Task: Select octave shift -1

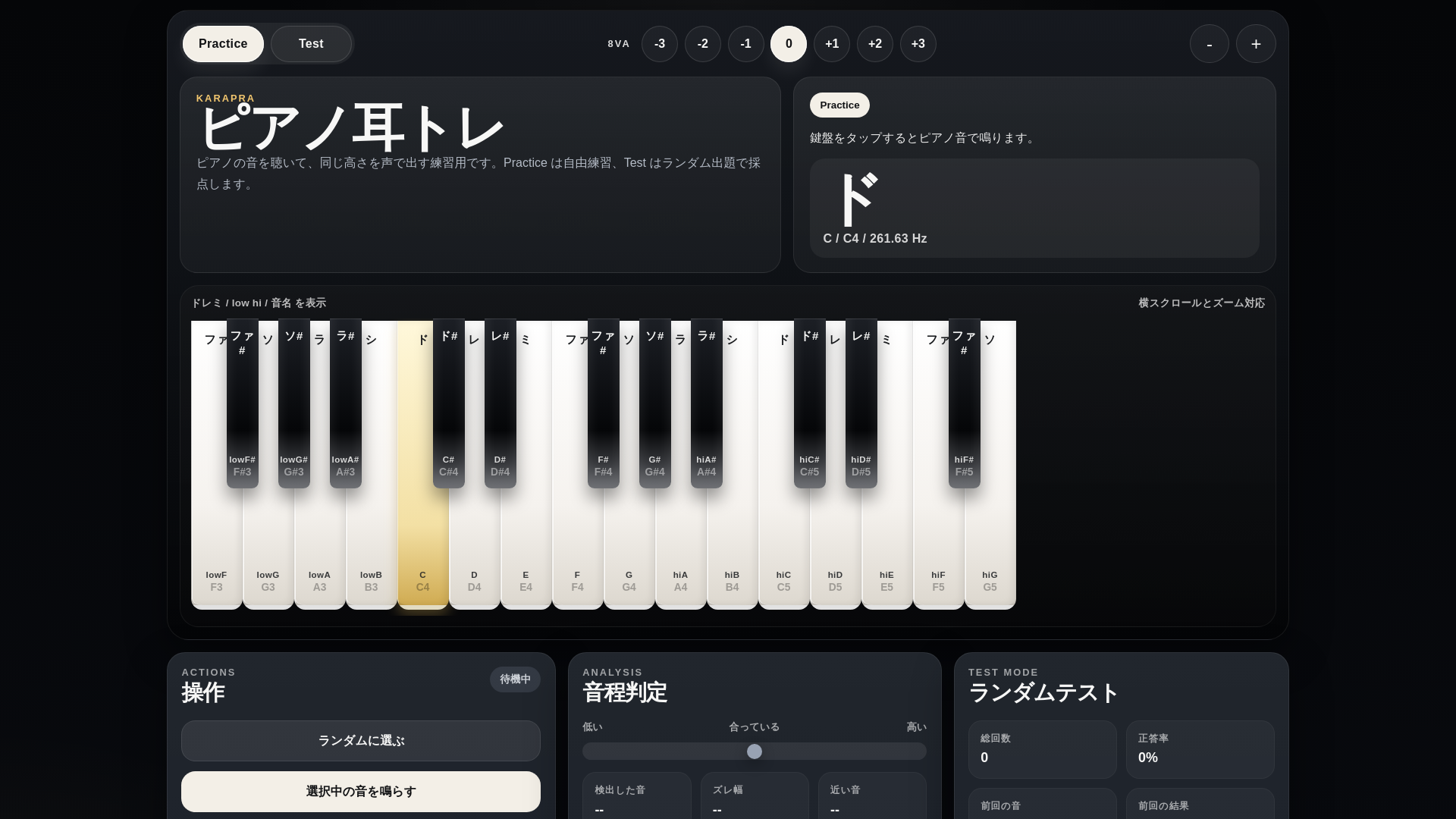Action: click(746, 44)
